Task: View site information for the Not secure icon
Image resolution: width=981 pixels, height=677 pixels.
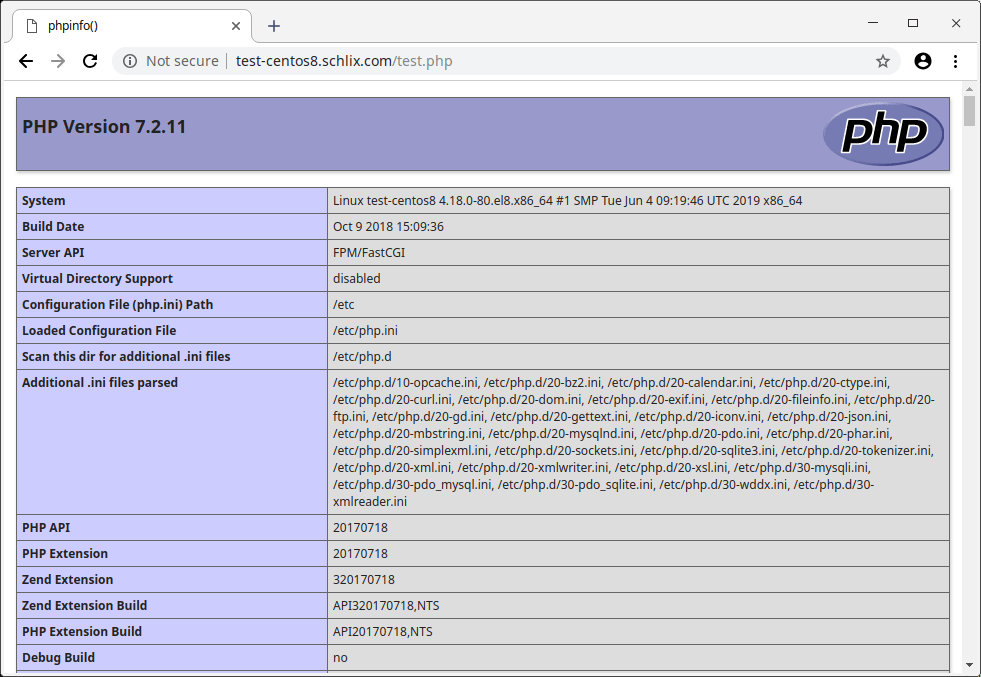Action: [x=130, y=61]
